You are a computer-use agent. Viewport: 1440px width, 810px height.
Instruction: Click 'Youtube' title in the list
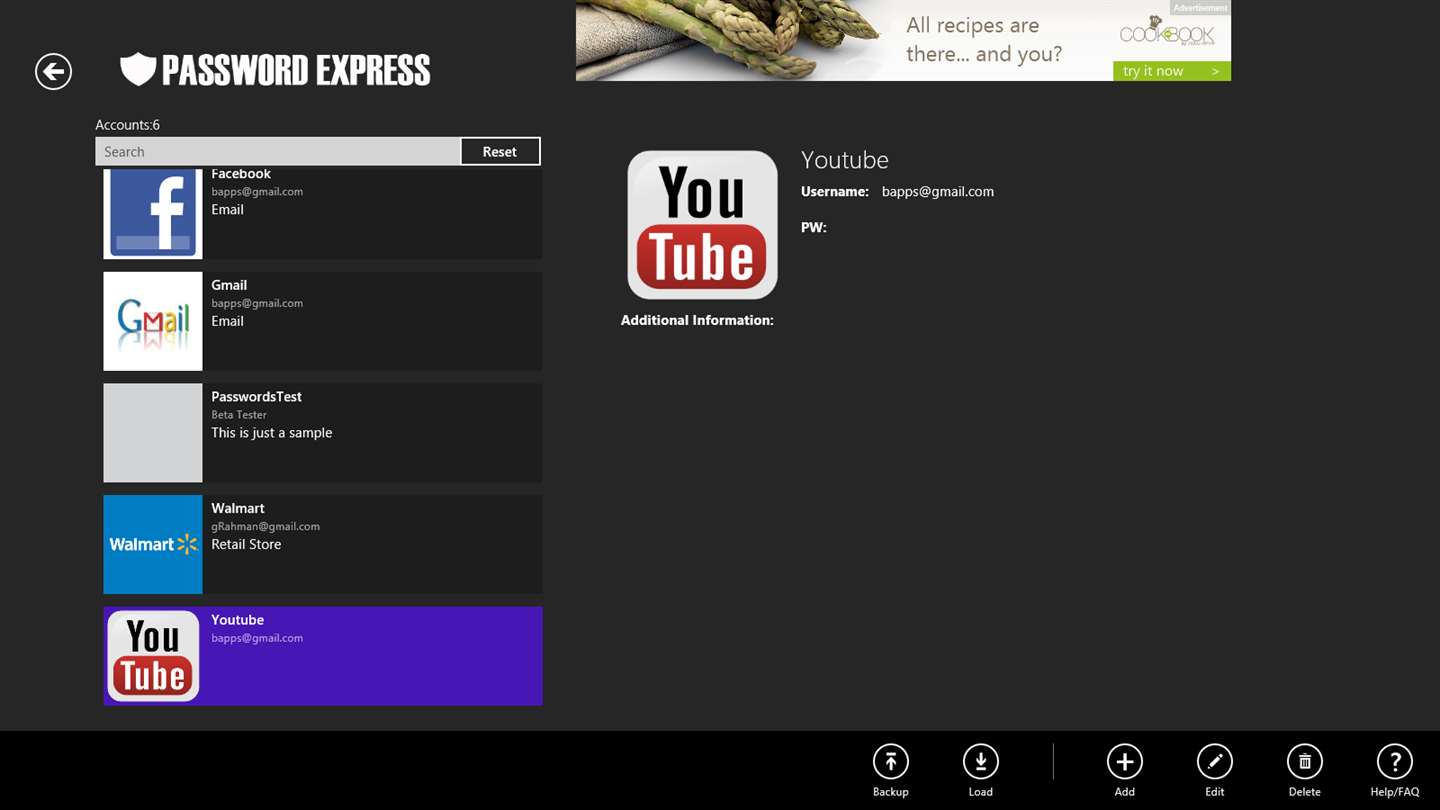click(x=237, y=620)
